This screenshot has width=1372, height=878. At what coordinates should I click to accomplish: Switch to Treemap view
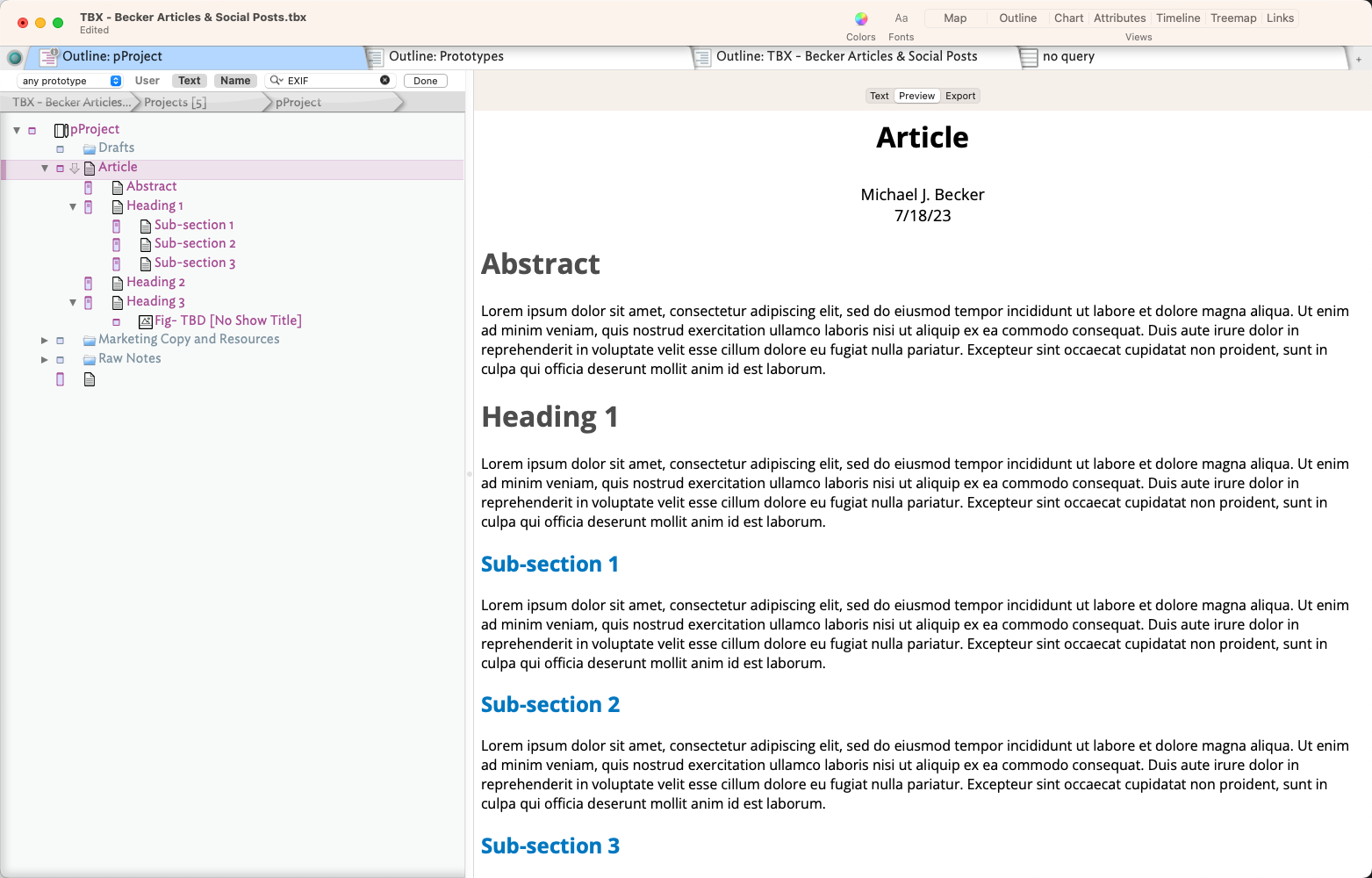[x=1233, y=18]
